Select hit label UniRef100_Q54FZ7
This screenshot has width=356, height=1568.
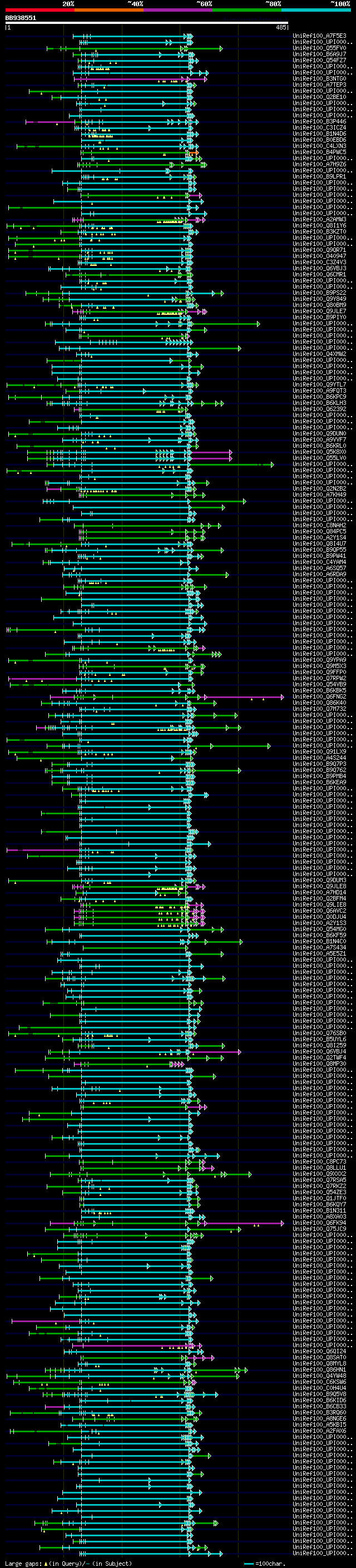[319, 60]
